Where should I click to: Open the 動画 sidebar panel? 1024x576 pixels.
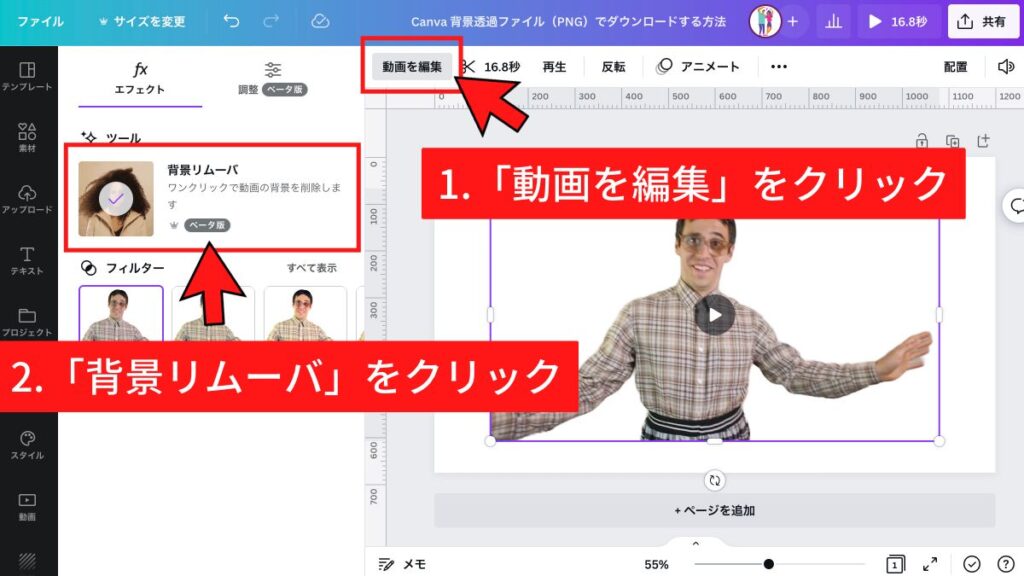27,506
